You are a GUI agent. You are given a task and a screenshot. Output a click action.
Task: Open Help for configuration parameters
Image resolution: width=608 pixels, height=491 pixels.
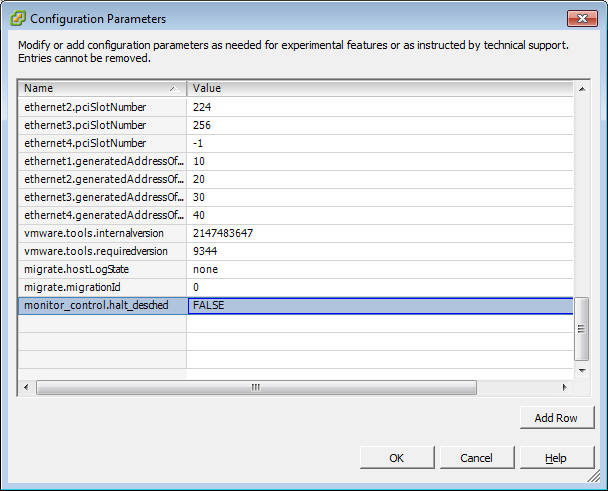[556, 458]
